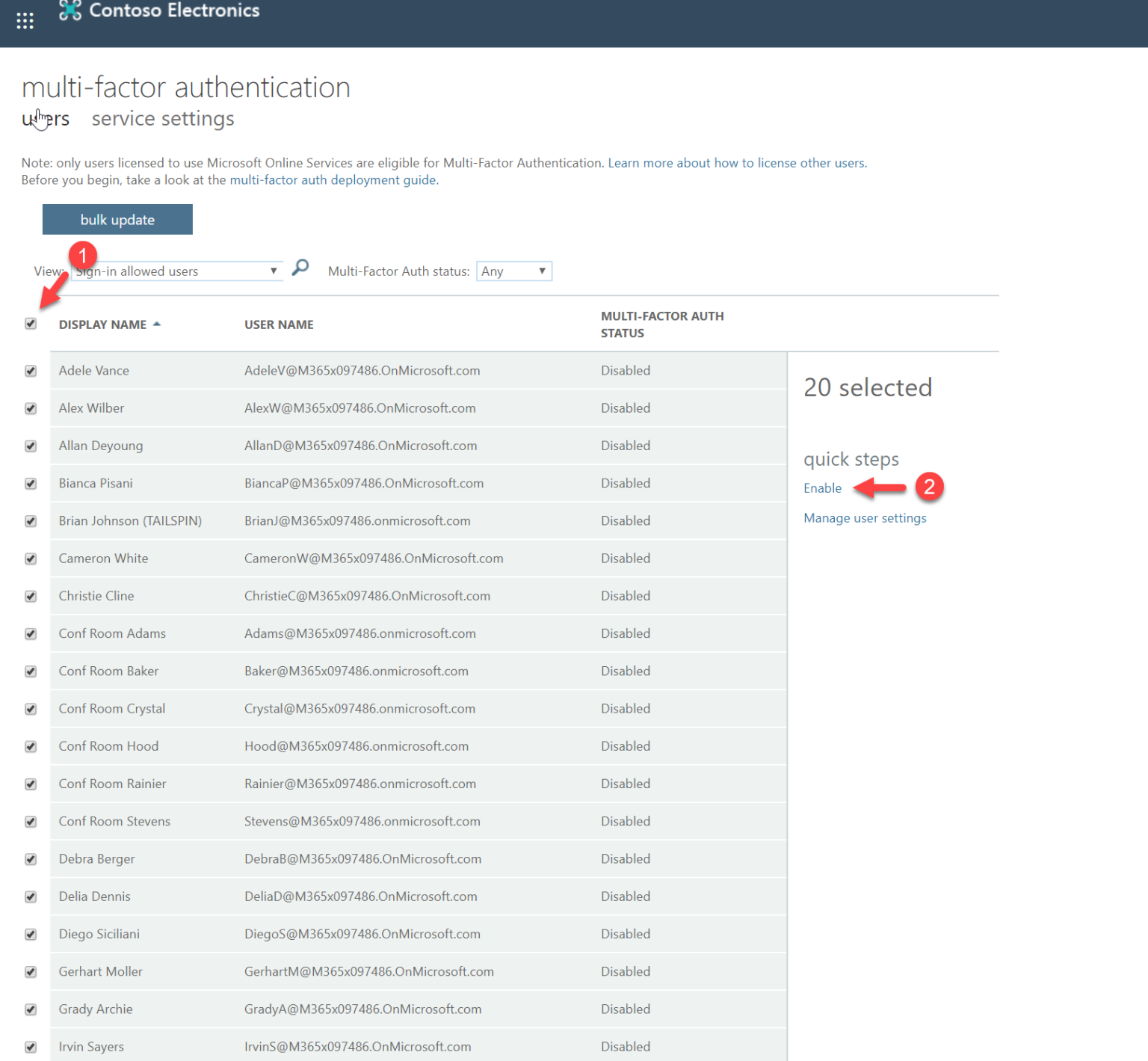Click the search magnifier icon
This screenshot has height=1061, width=1148.
coord(300,267)
